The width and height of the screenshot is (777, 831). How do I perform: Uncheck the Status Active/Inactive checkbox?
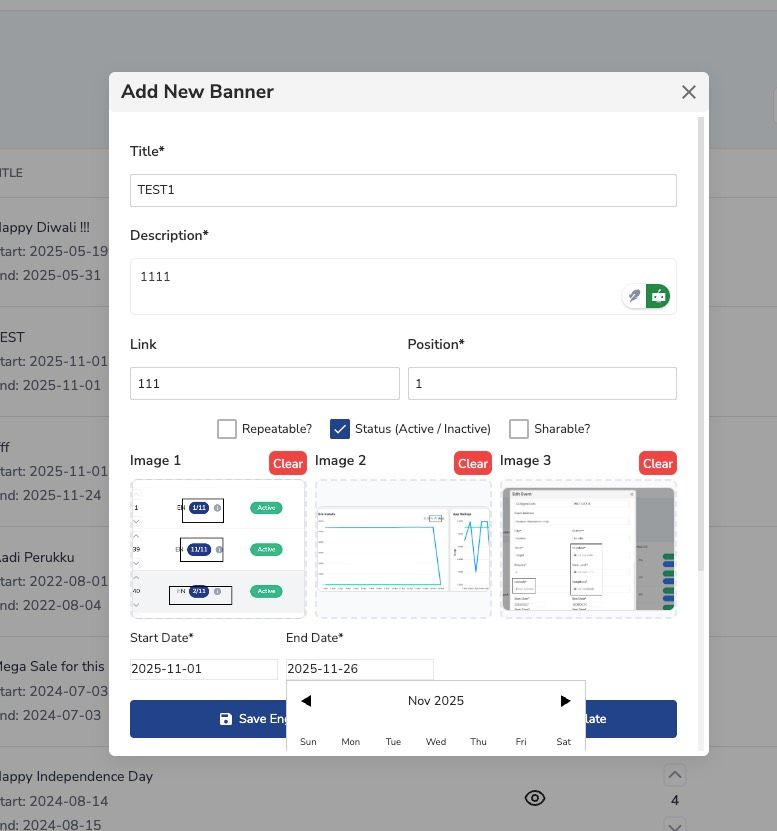click(339, 429)
